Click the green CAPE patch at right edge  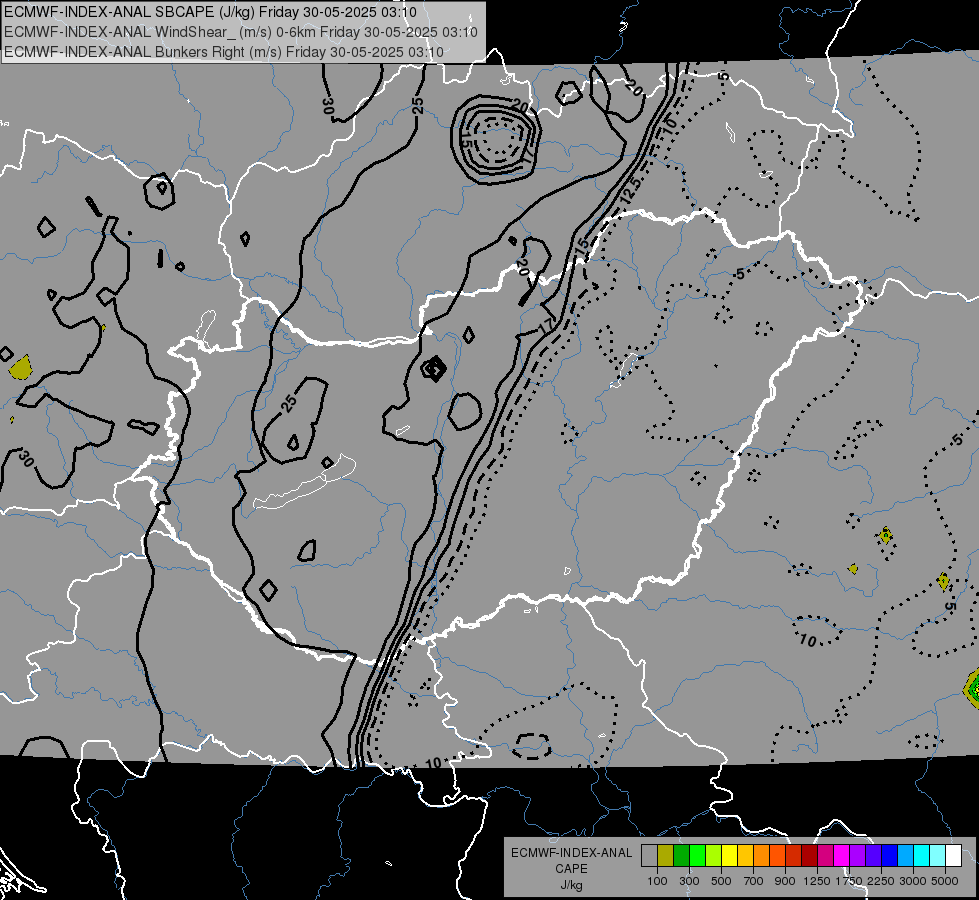(x=972, y=688)
